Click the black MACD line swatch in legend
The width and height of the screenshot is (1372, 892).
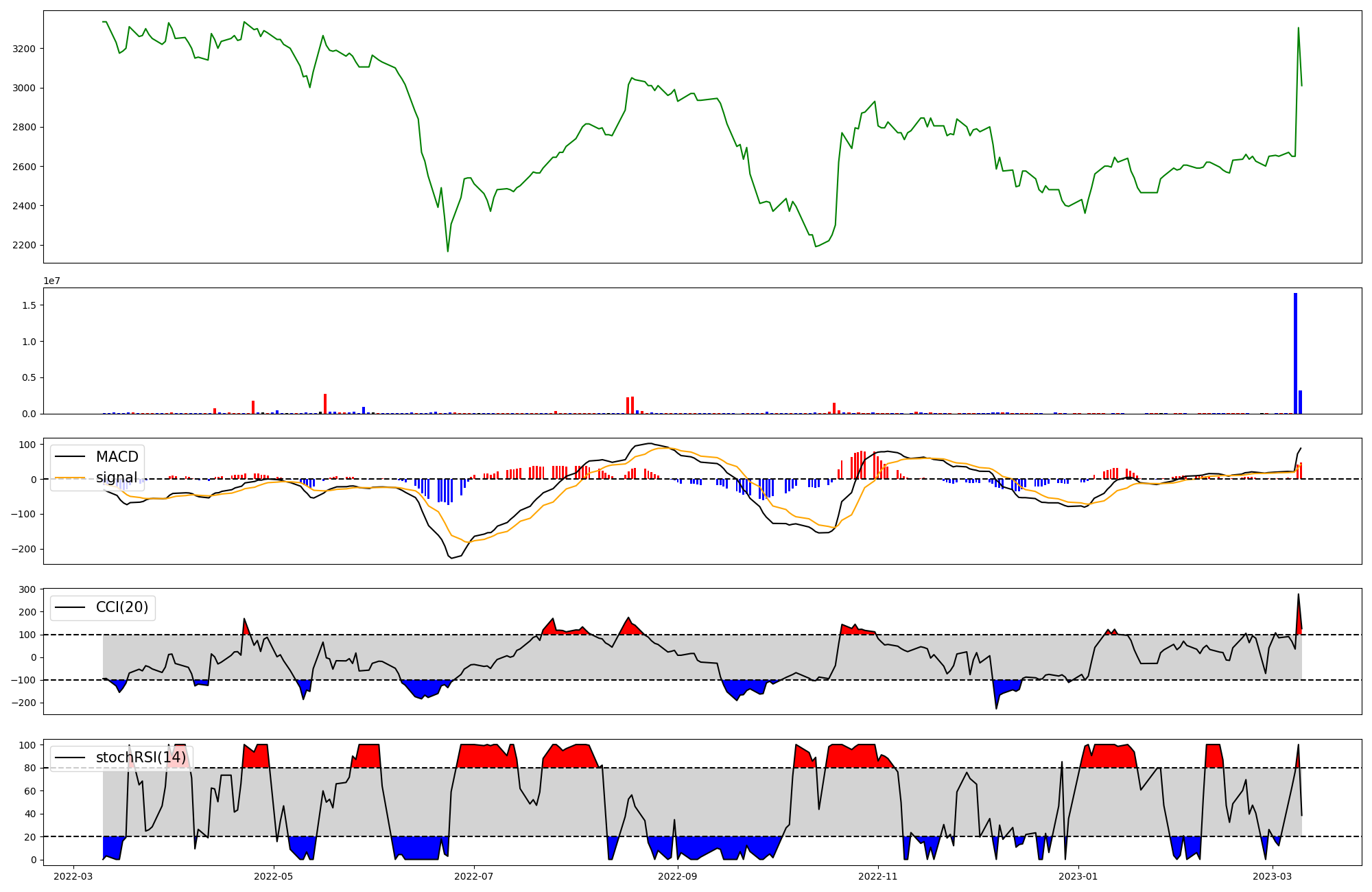click(x=70, y=457)
